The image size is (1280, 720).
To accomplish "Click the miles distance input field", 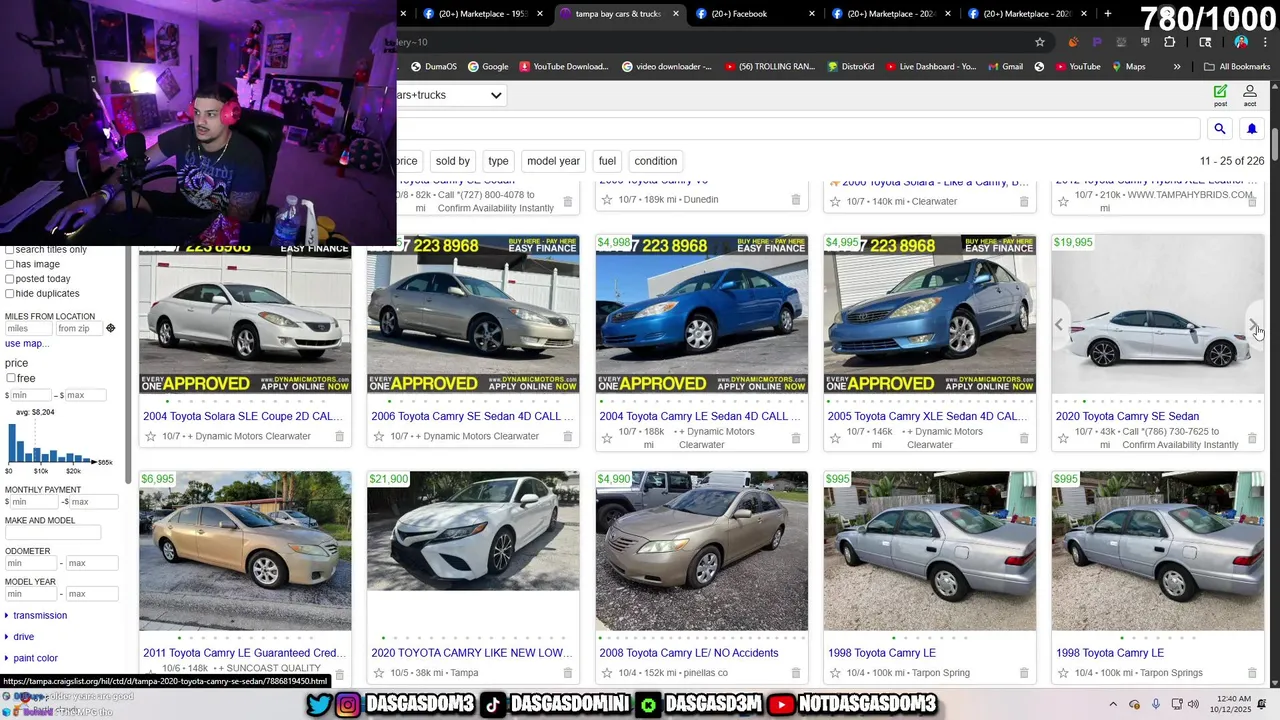I will coord(28,328).
